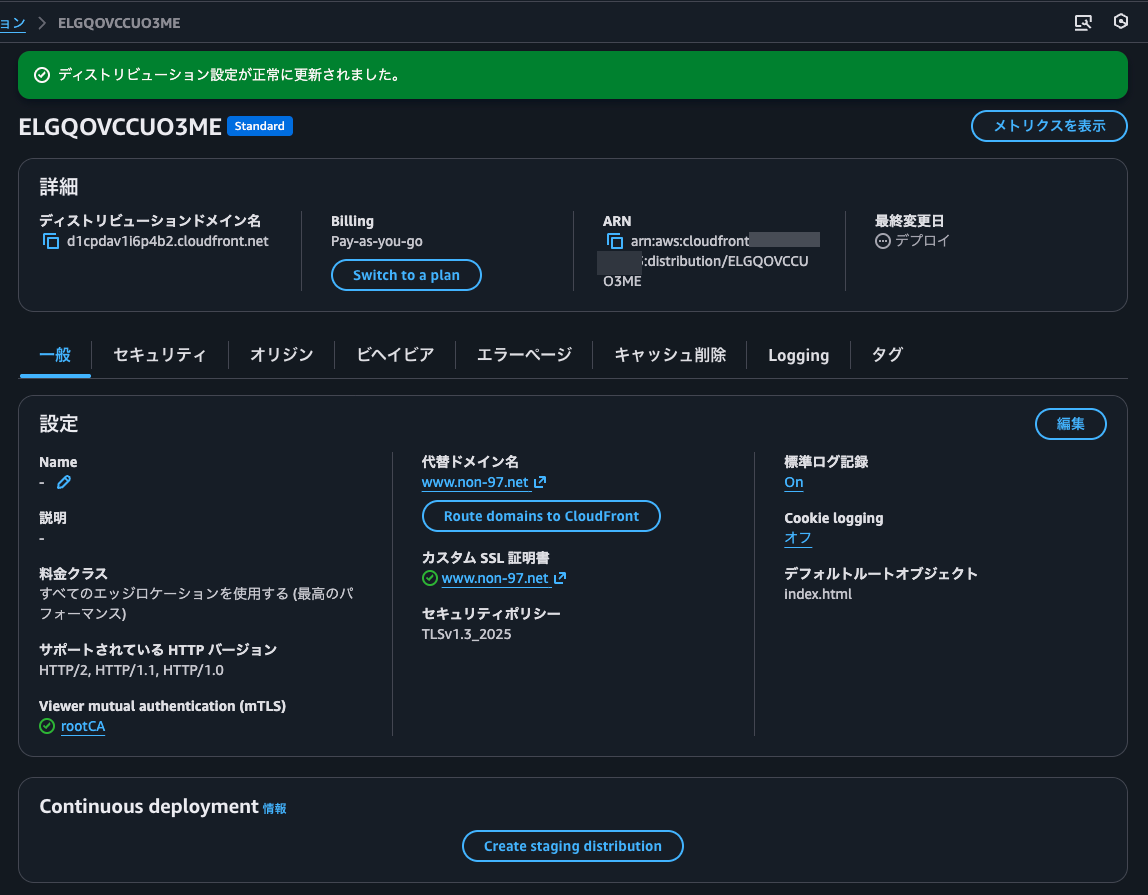Image resolution: width=1148 pixels, height=895 pixels.
Task: Click the メトリクスを表示 button
Action: (1049, 126)
